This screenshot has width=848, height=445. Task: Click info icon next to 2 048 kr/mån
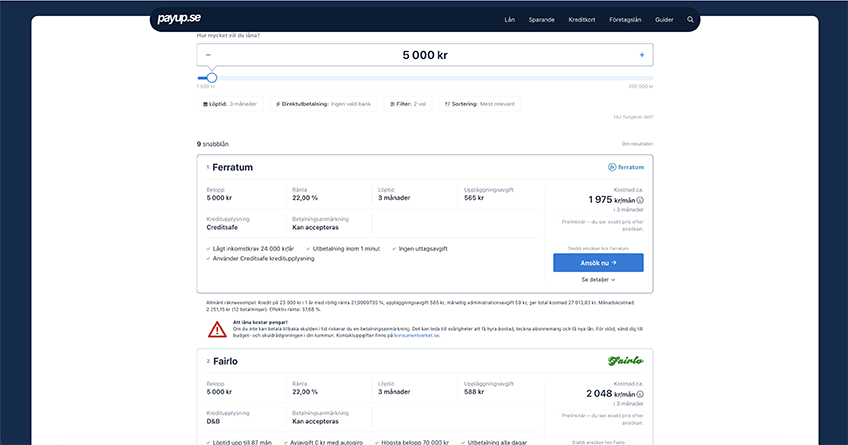(x=640, y=393)
